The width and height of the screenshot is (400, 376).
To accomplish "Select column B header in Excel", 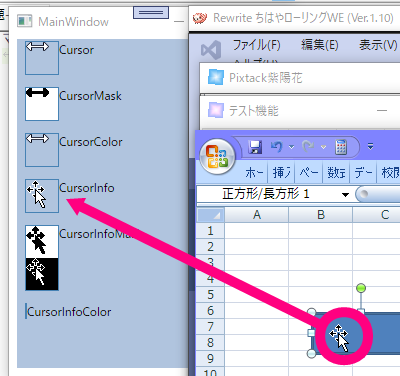I will [x=321, y=215].
